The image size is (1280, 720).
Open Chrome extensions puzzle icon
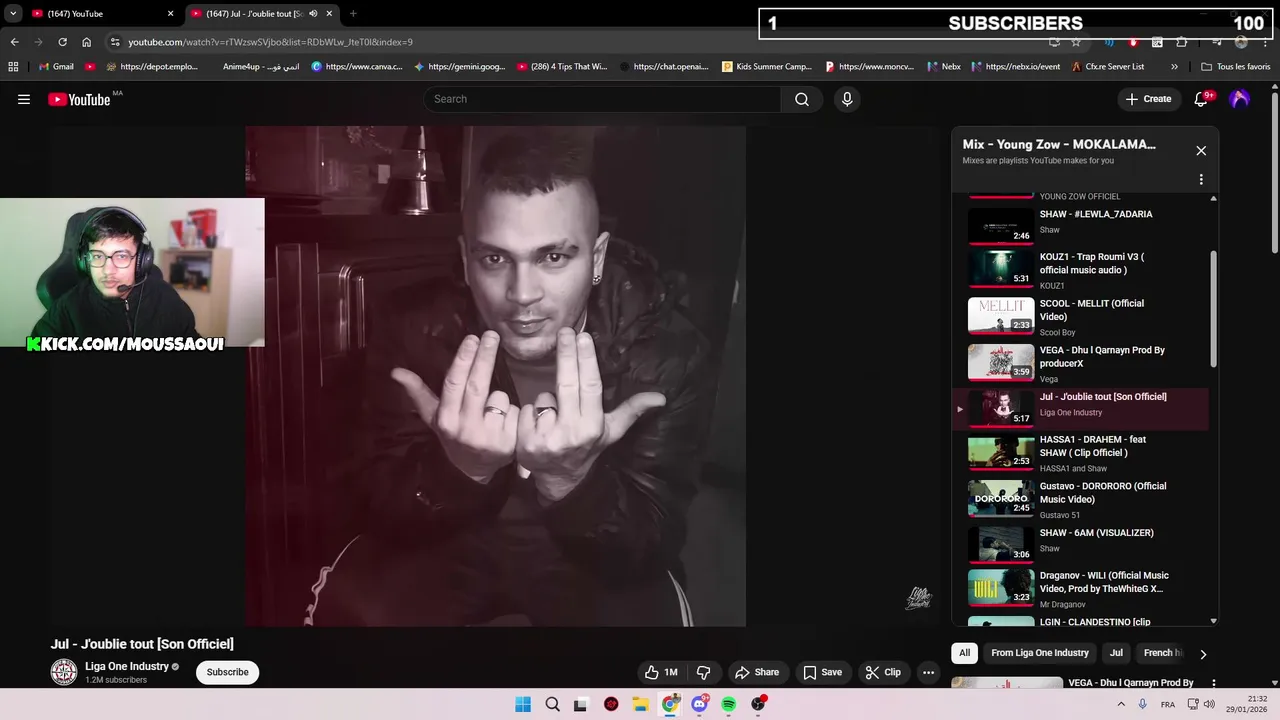coord(1182,42)
